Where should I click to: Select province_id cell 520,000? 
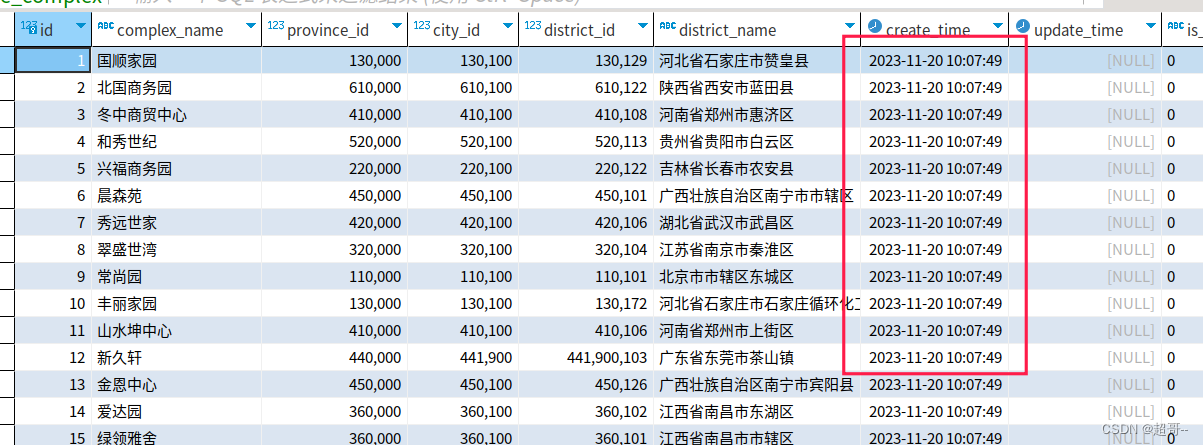click(334, 142)
